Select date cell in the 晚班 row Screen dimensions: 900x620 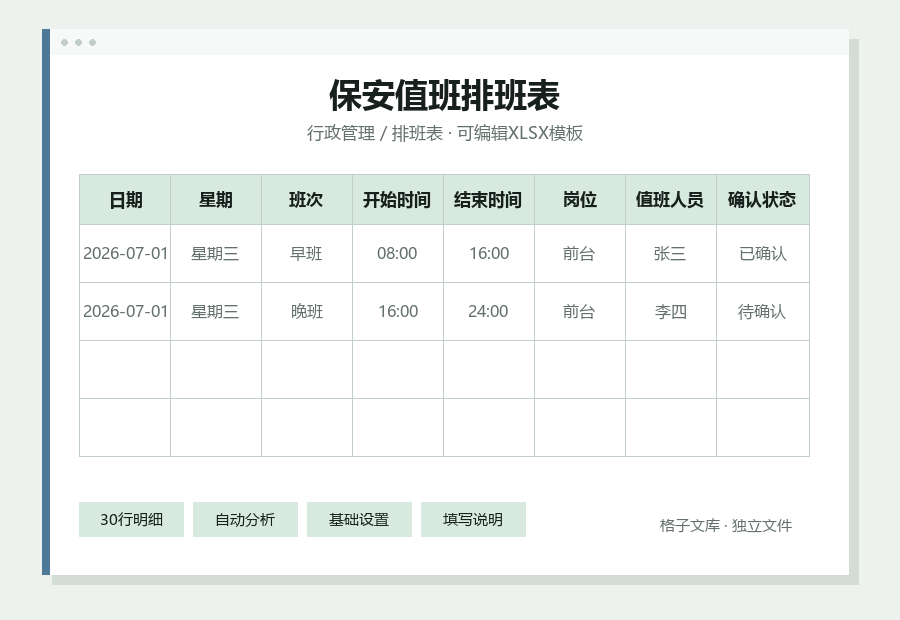pos(125,311)
